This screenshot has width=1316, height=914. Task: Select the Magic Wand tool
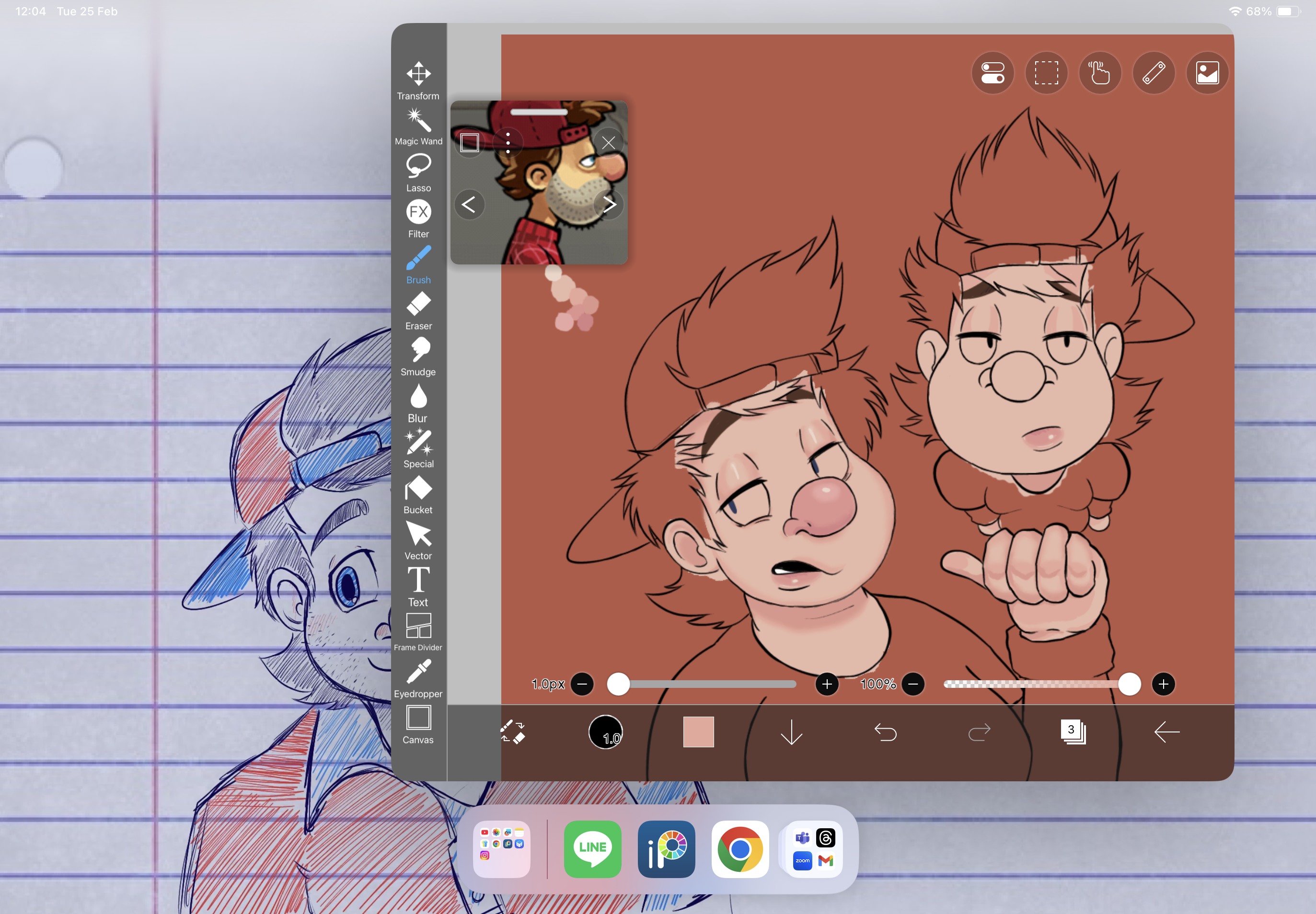pos(418,126)
